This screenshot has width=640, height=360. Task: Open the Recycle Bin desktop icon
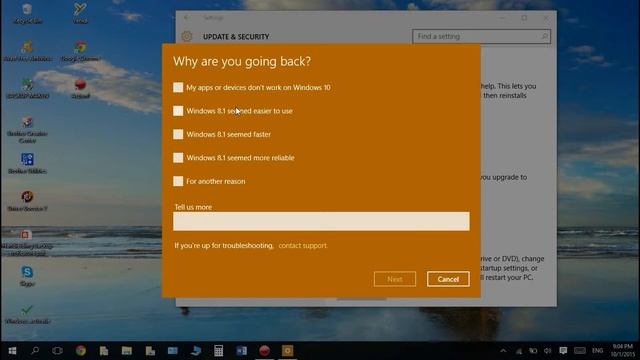point(27,13)
